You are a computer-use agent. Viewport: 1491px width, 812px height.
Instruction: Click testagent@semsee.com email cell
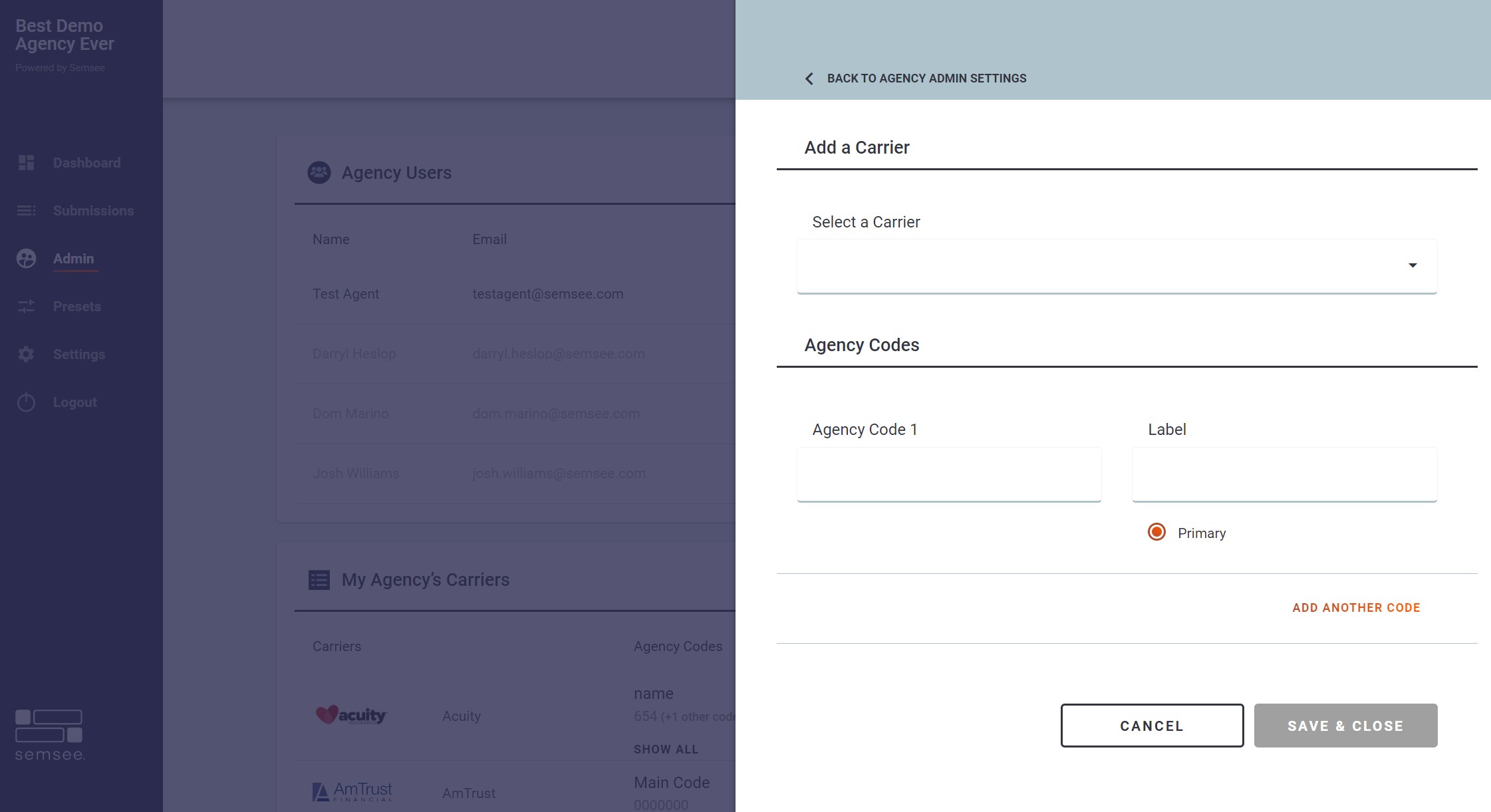[547, 294]
